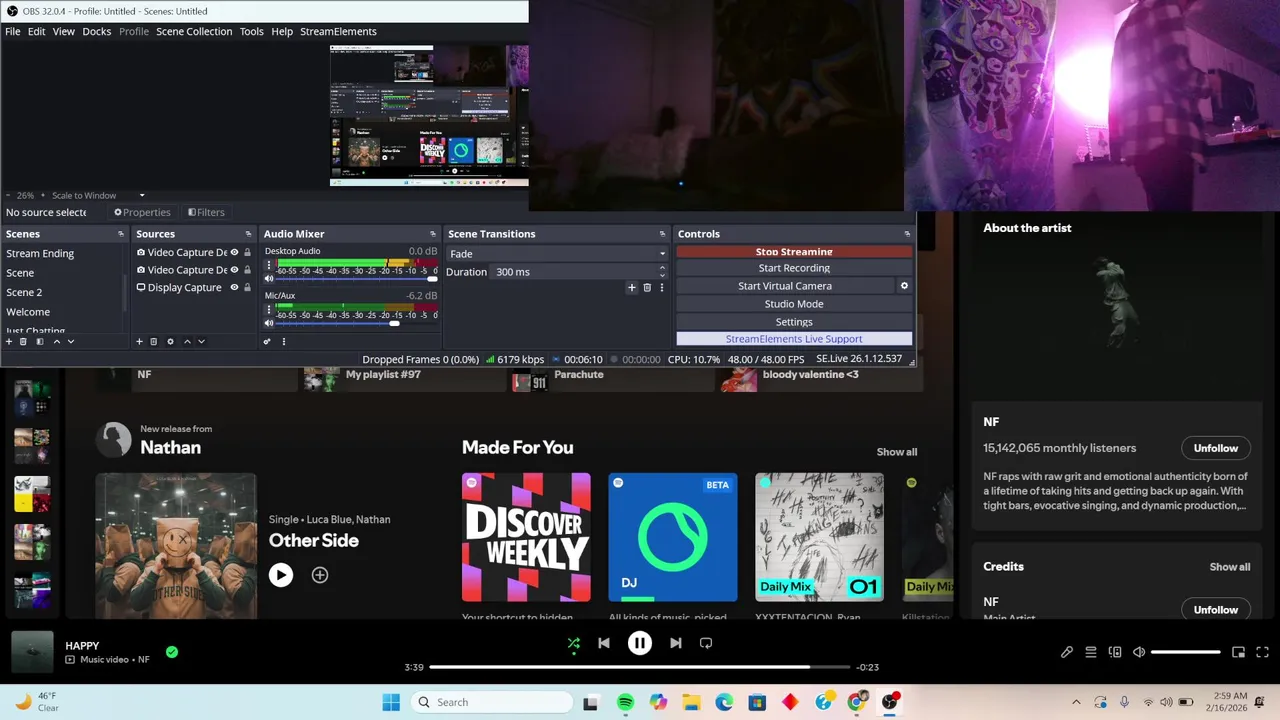Image resolution: width=1280 pixels, height=720 pixels.
Task: Pause the playing song in Spotify
Action: (x=640, y=643)
